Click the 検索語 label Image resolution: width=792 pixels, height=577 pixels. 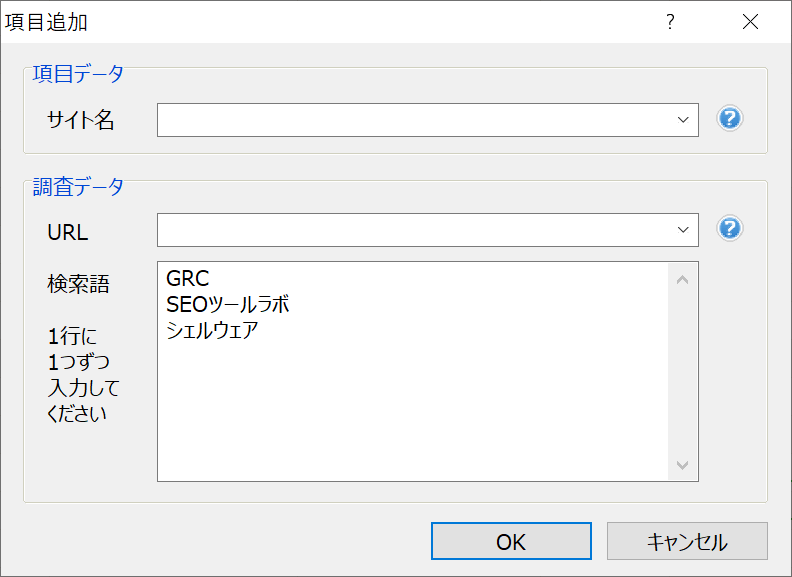tap(78, 285)
